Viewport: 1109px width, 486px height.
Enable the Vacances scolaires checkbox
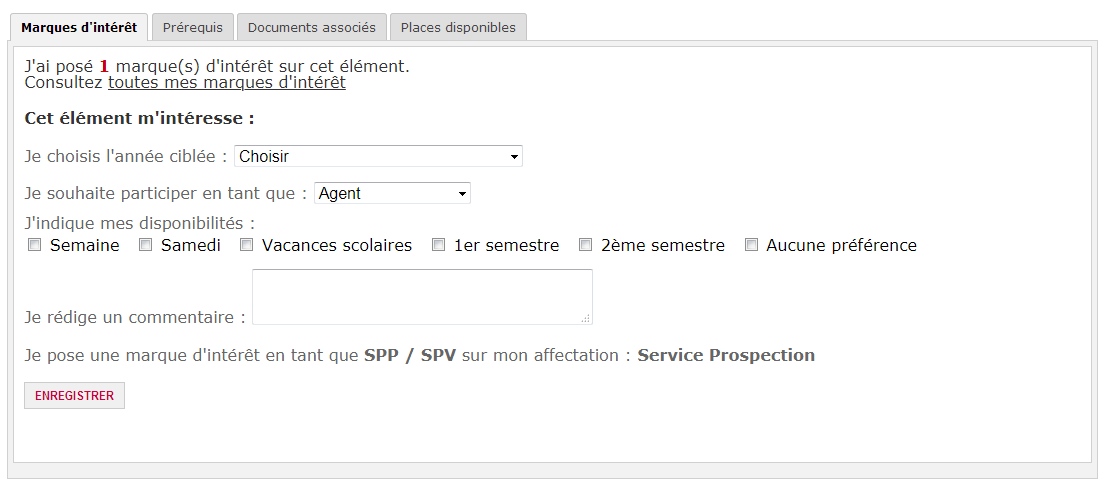pyautogui.click(x=246, y=245)
